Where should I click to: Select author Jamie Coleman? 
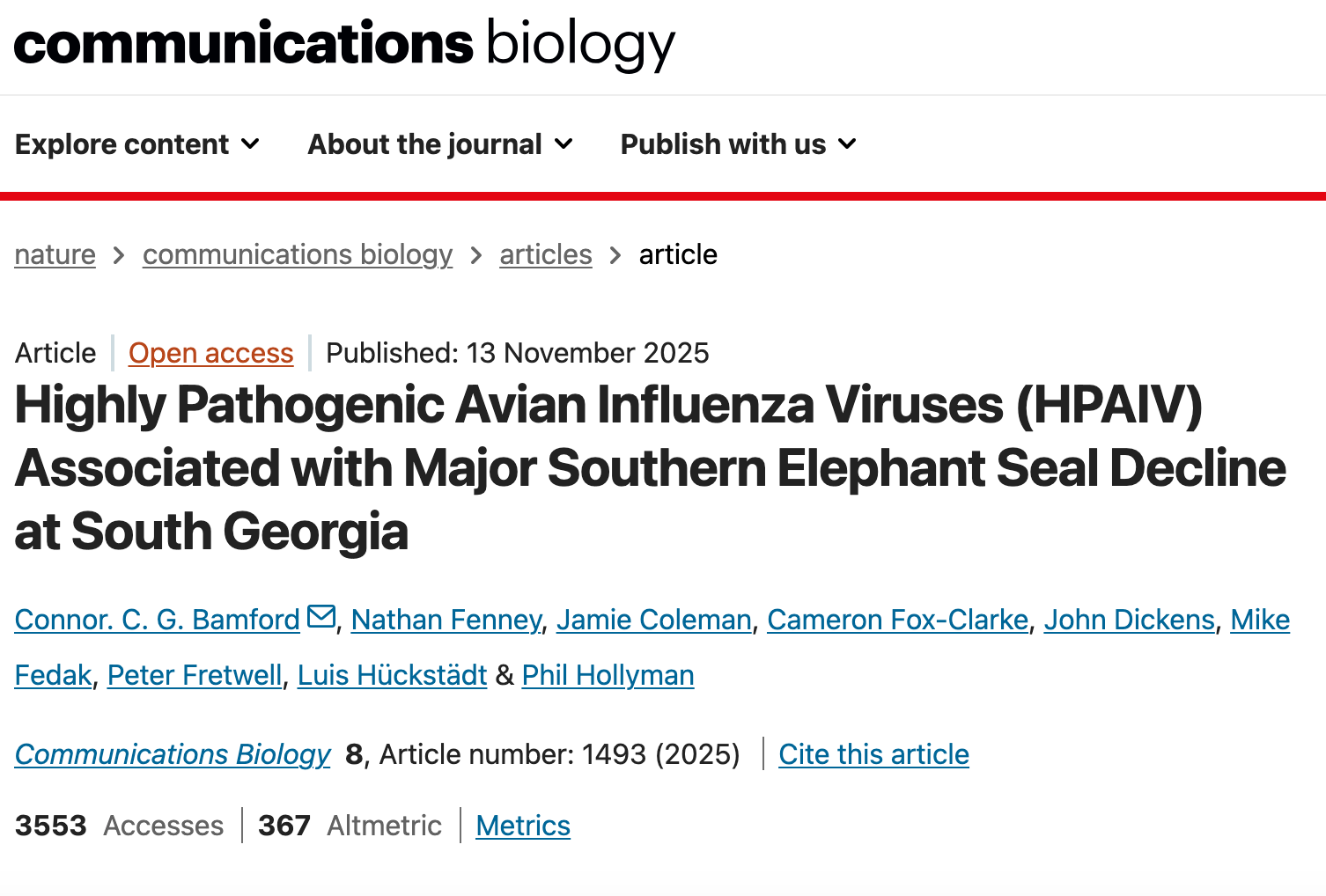click(653, 620)
